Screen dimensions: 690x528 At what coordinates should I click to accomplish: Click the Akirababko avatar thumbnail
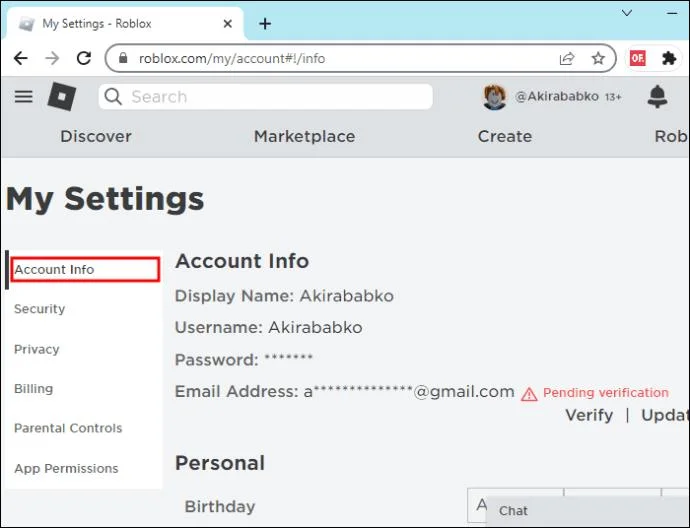point(494,97)
